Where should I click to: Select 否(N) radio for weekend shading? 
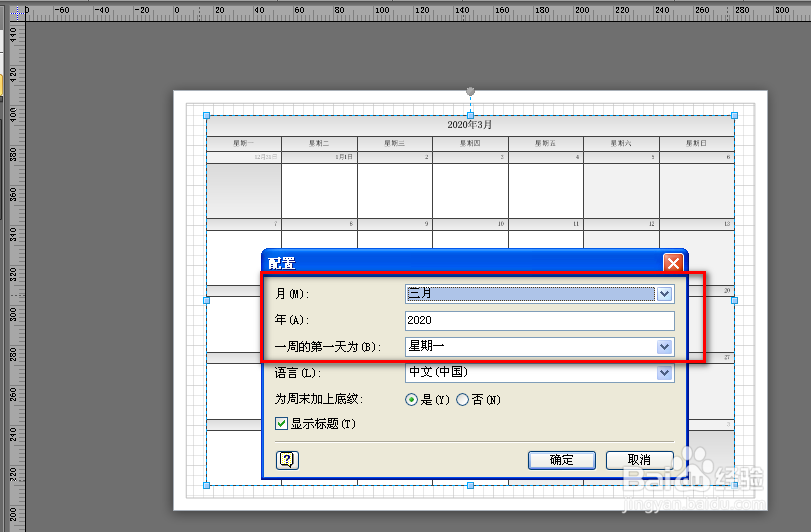(462, 400)
